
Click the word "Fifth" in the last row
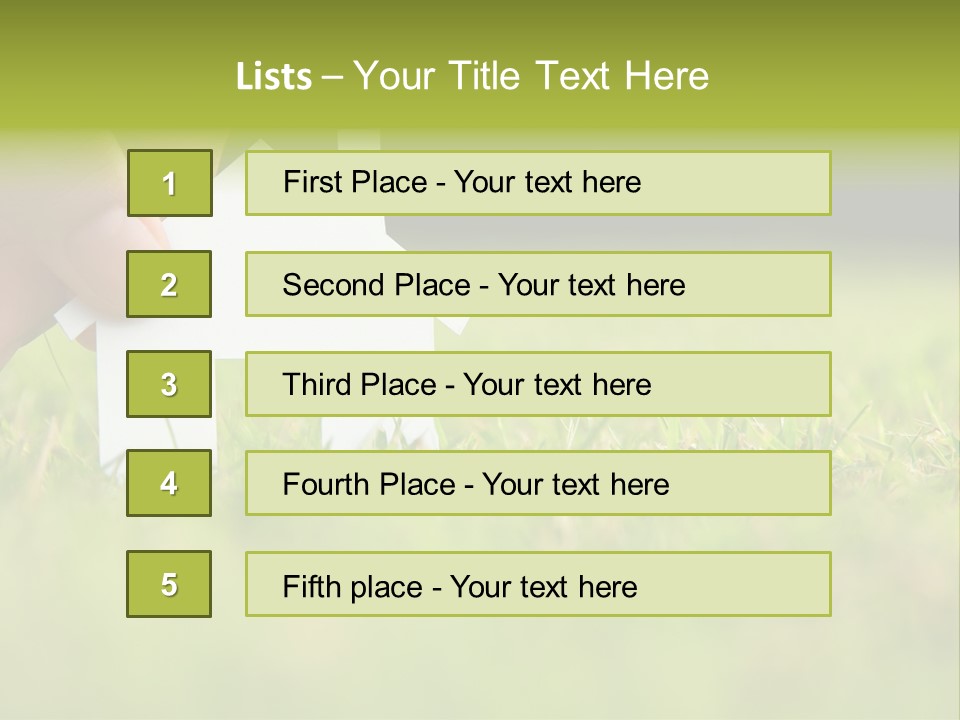click(x=312, y=586)
